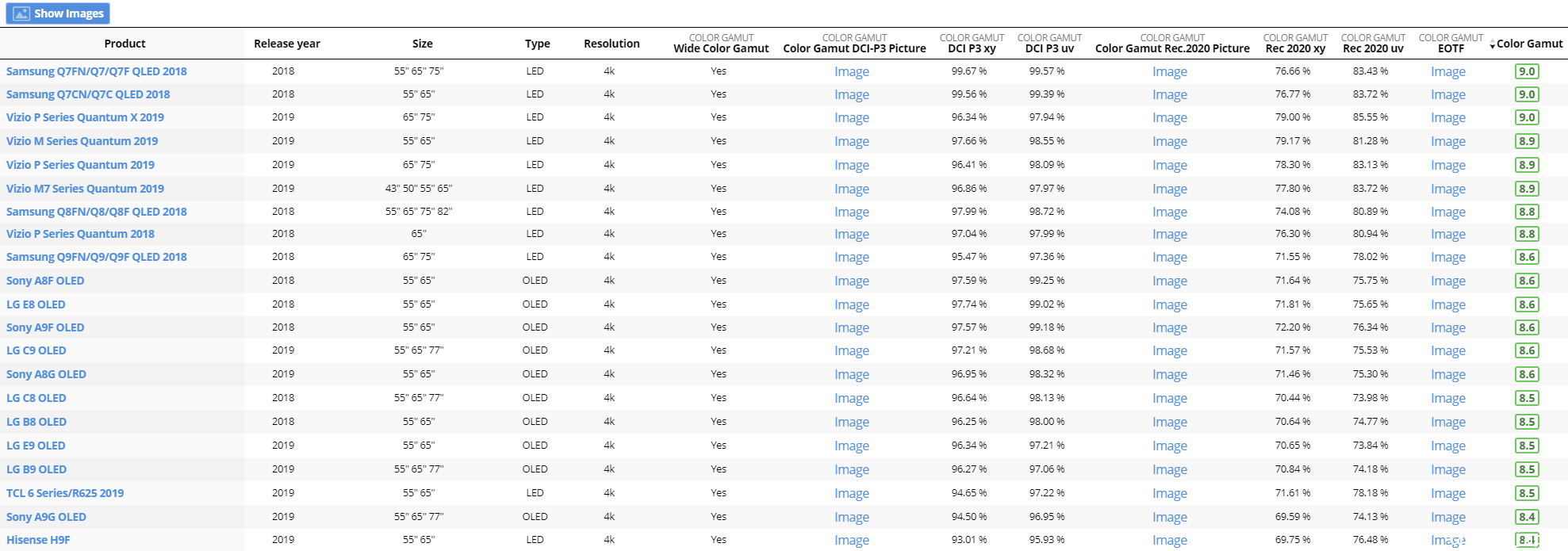Go to Vizio M Series Quantum 2019 page
Image resolution: width=1568 pixels, height=551 pixels.
pos(82,141)
